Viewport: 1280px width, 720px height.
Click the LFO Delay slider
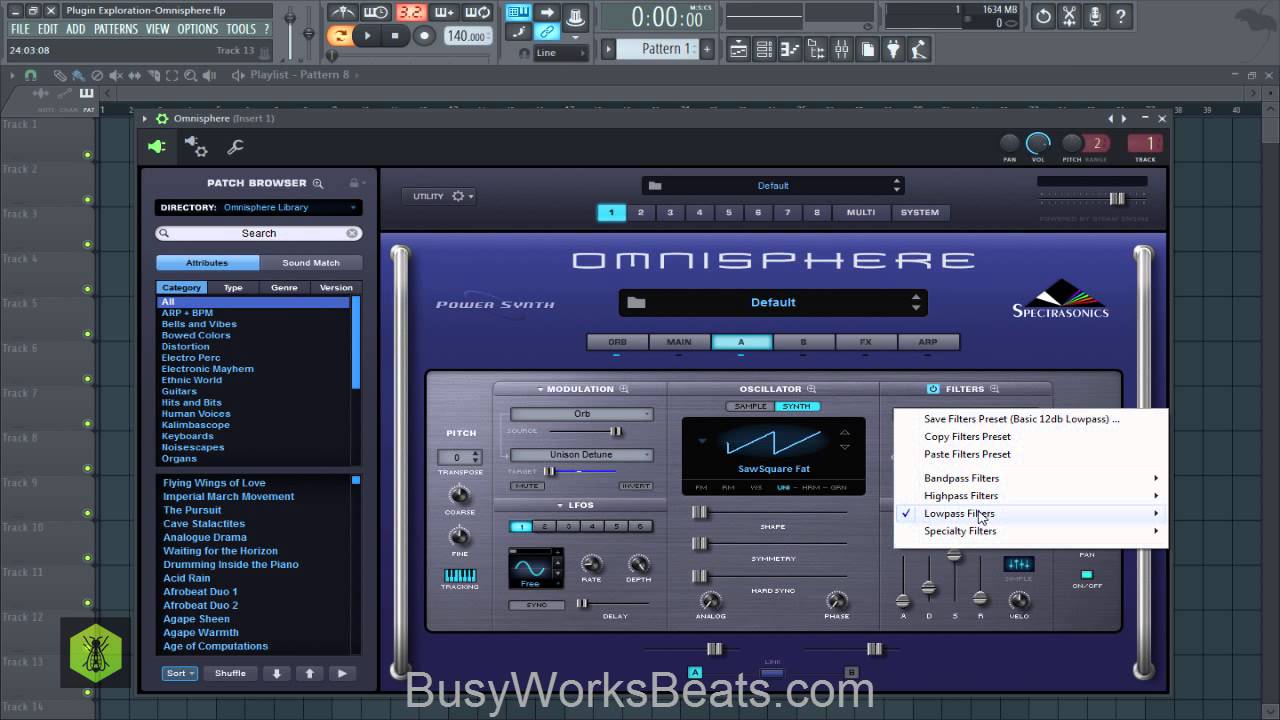(615, 603)
